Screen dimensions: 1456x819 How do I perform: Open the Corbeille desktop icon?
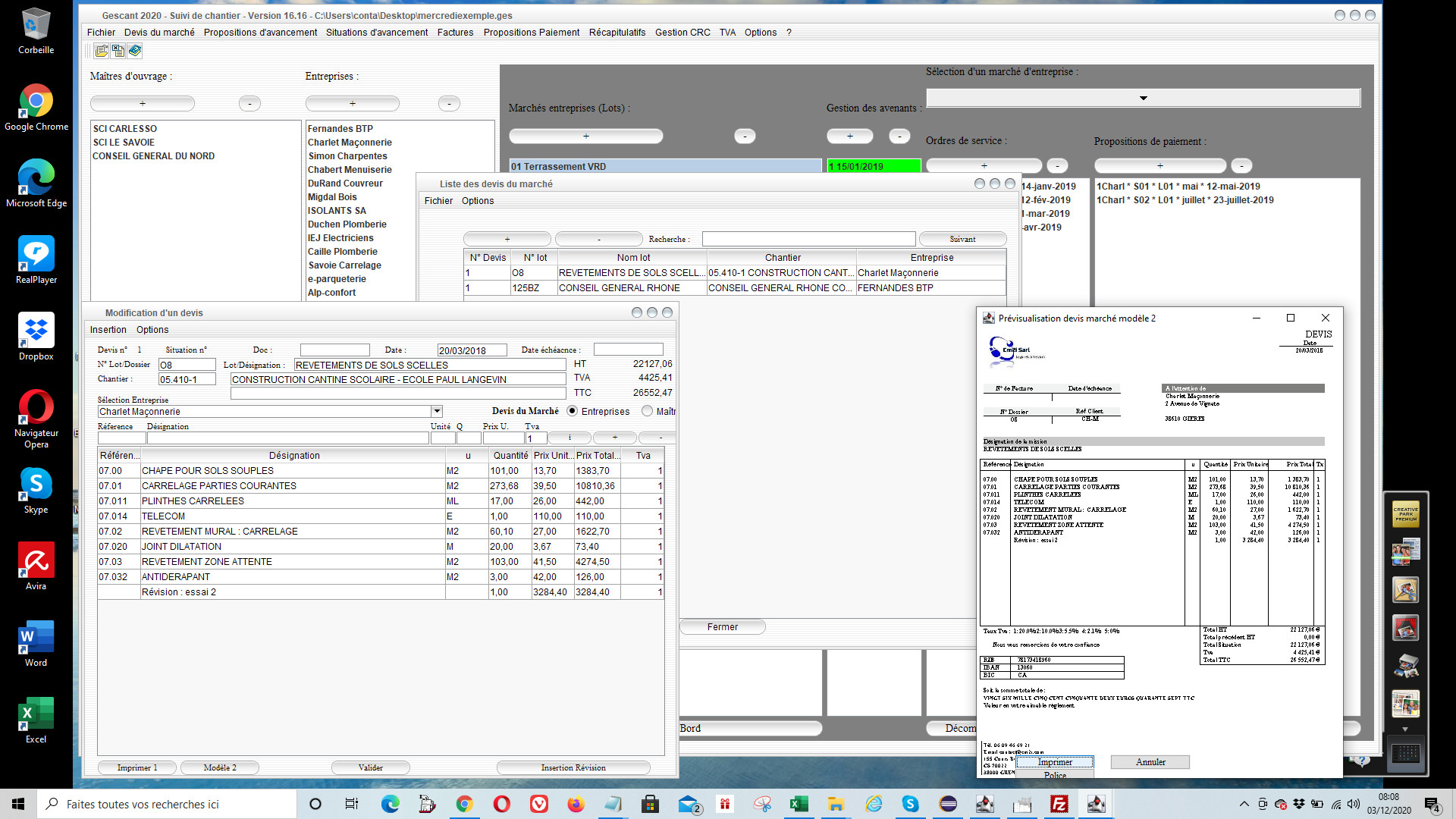(x=36, y=31)
